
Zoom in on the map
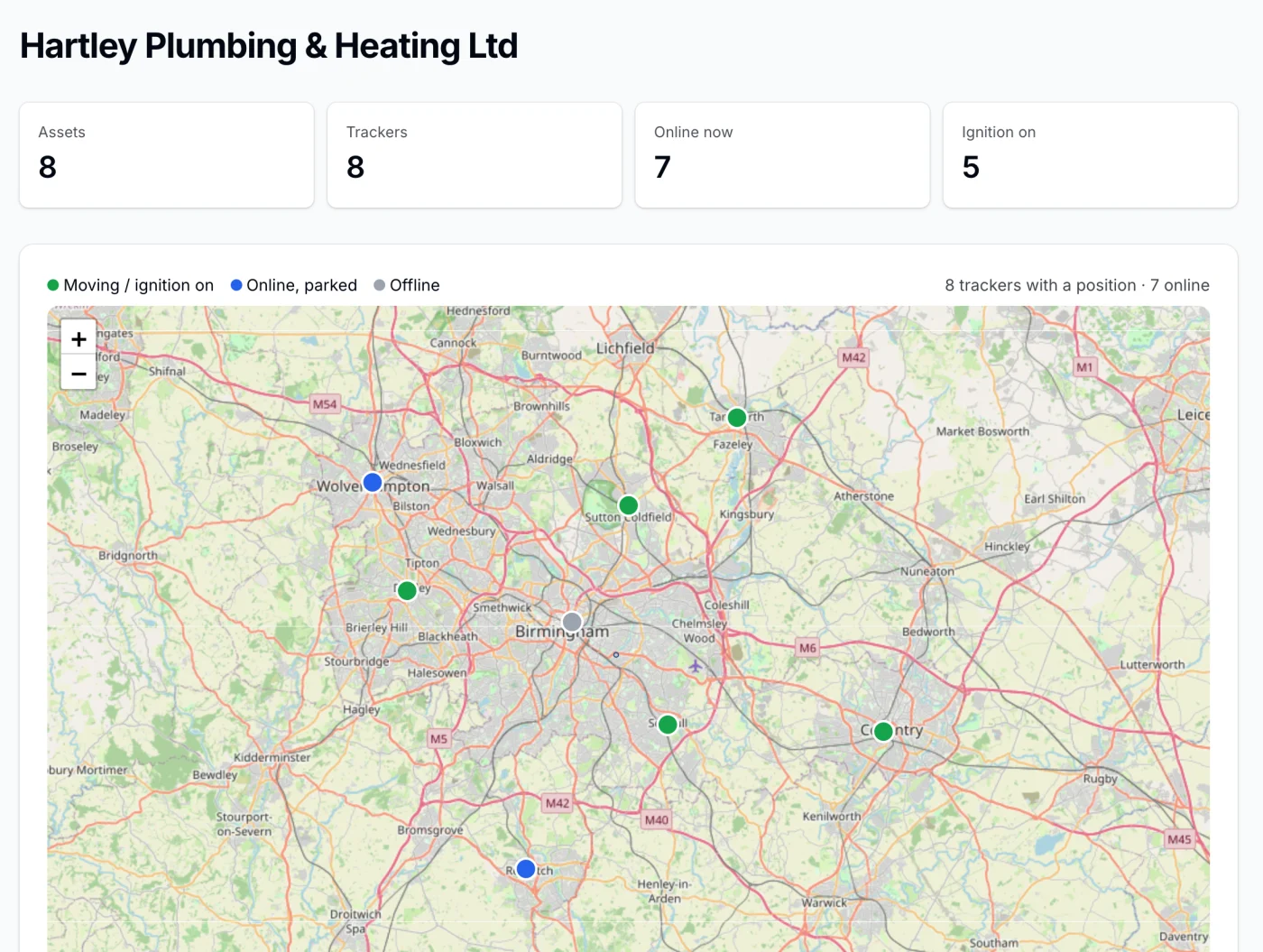pos(78,338)
